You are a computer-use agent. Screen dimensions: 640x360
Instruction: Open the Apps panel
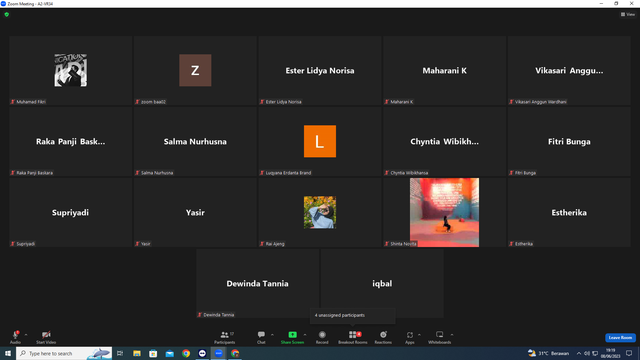[410, 337]
